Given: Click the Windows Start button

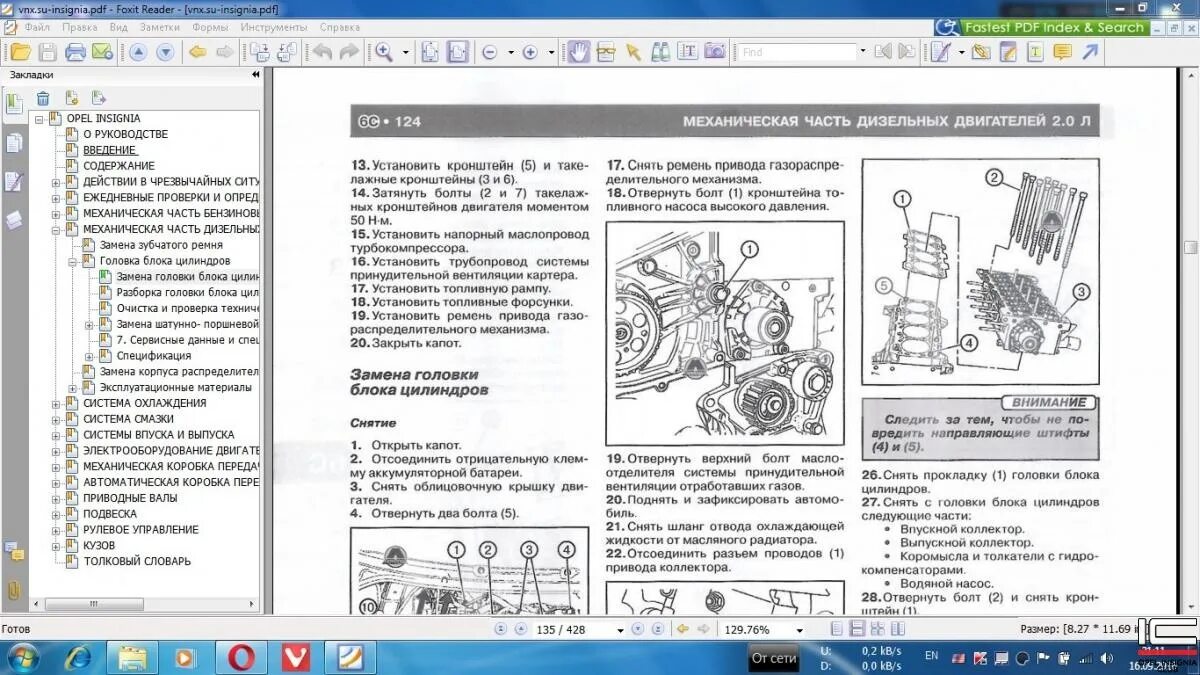Looking at the screenshot, I should tap(22, 657).
